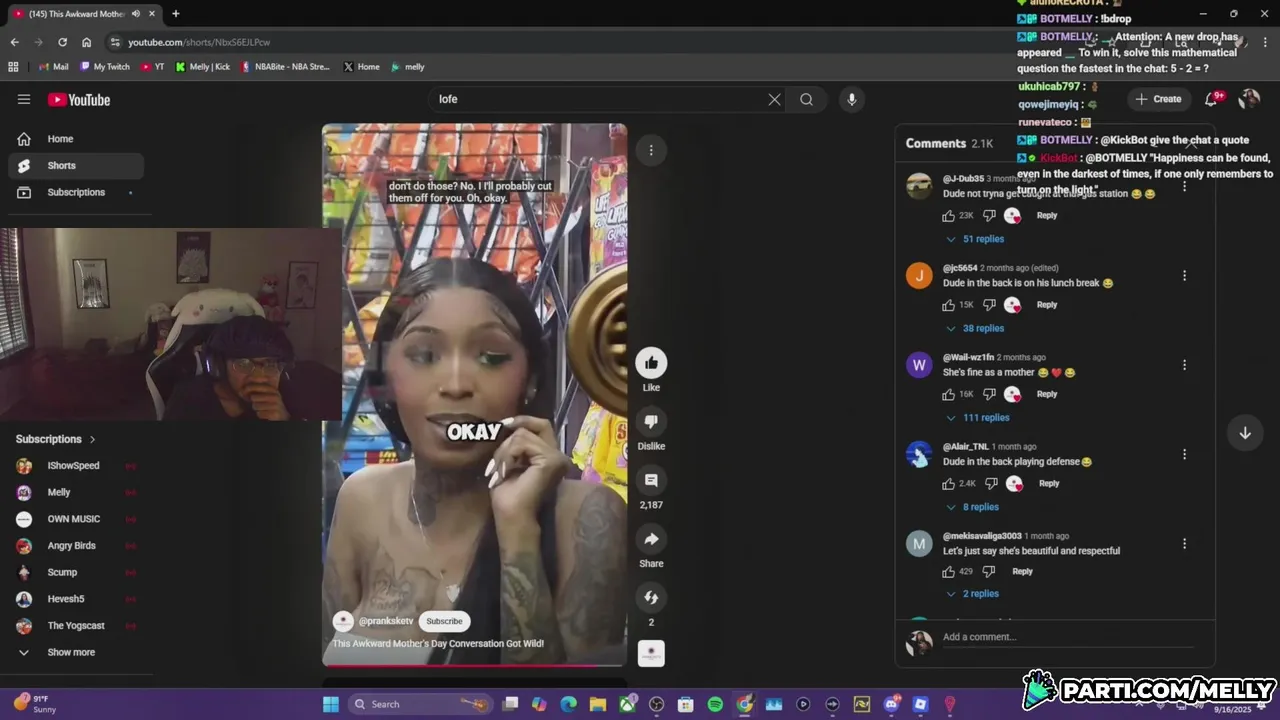Screen dimensions: 1280x720
Task: Open the Mail bookmark
Action: [53, 67]
